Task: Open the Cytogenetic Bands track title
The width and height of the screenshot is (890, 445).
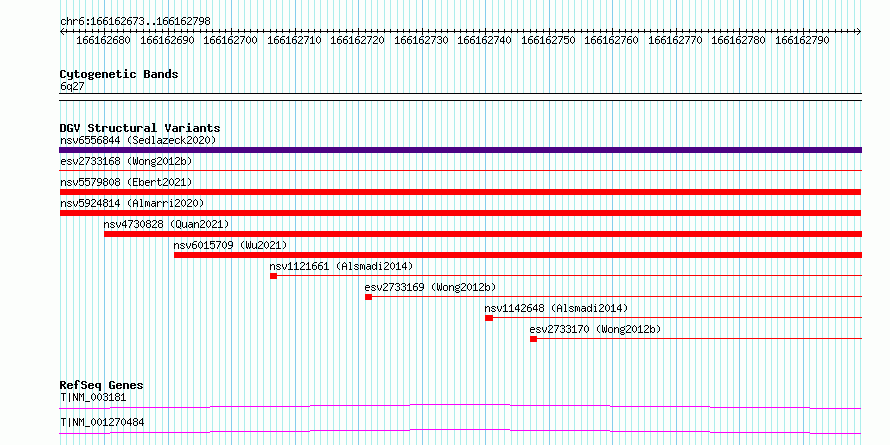Action: pyautogui.click(x=119, y=74)
